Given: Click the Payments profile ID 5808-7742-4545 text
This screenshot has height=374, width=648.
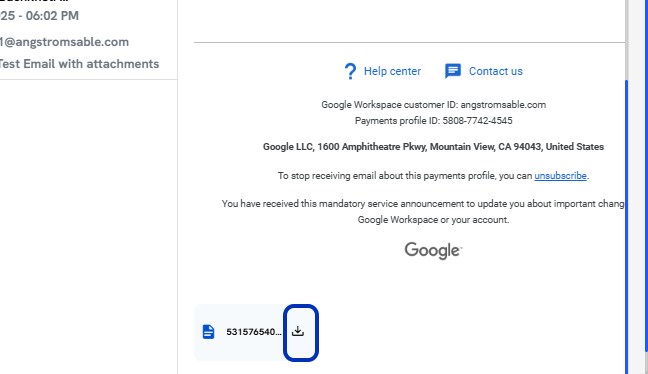Looking at the screenshot, I should tap(434, 121).
